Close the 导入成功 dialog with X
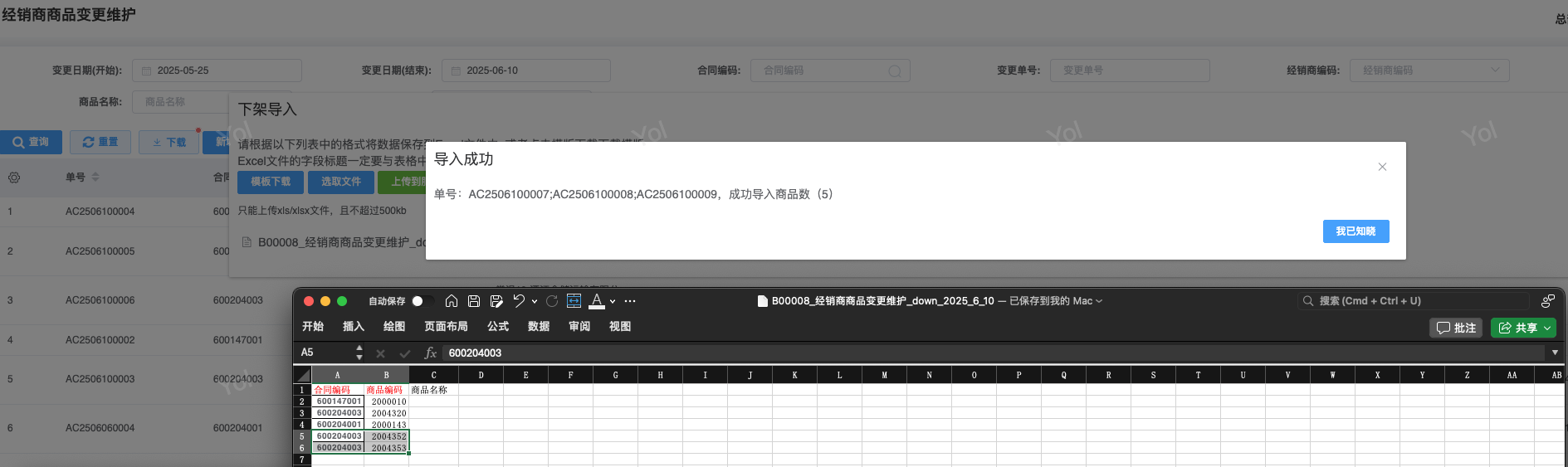This screenshot has width=1568, height=467. [x=1382, y=167]
